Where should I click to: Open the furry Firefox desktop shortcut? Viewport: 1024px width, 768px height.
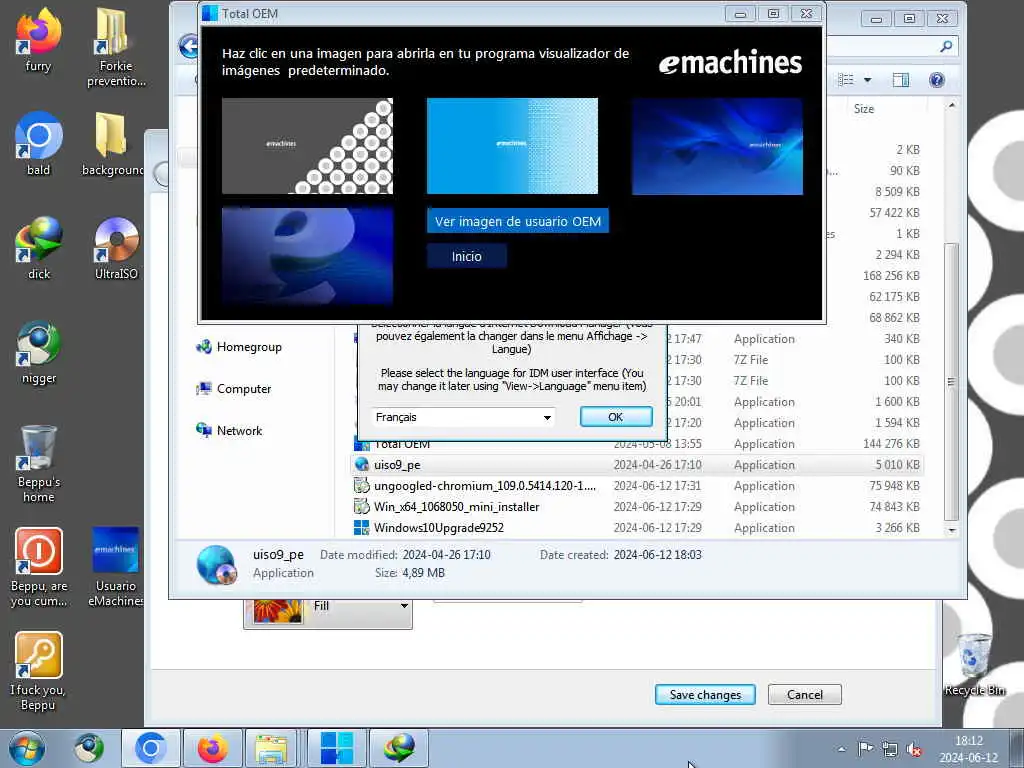tap(39, 39)
